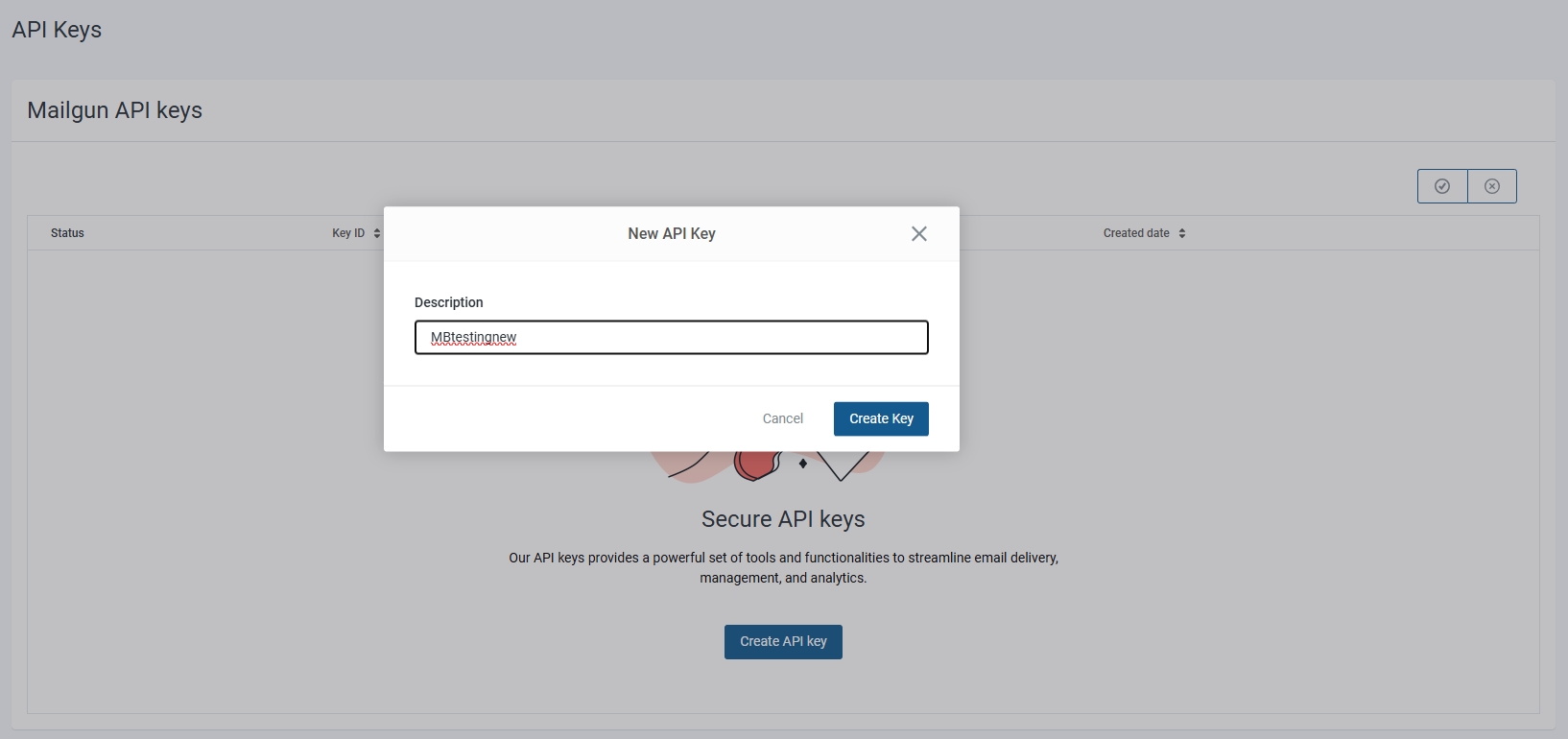Click the circled checkmark icon button
Image resolution: width=1568 pixels, height=739 pixels.
[x=1441, y=186]
